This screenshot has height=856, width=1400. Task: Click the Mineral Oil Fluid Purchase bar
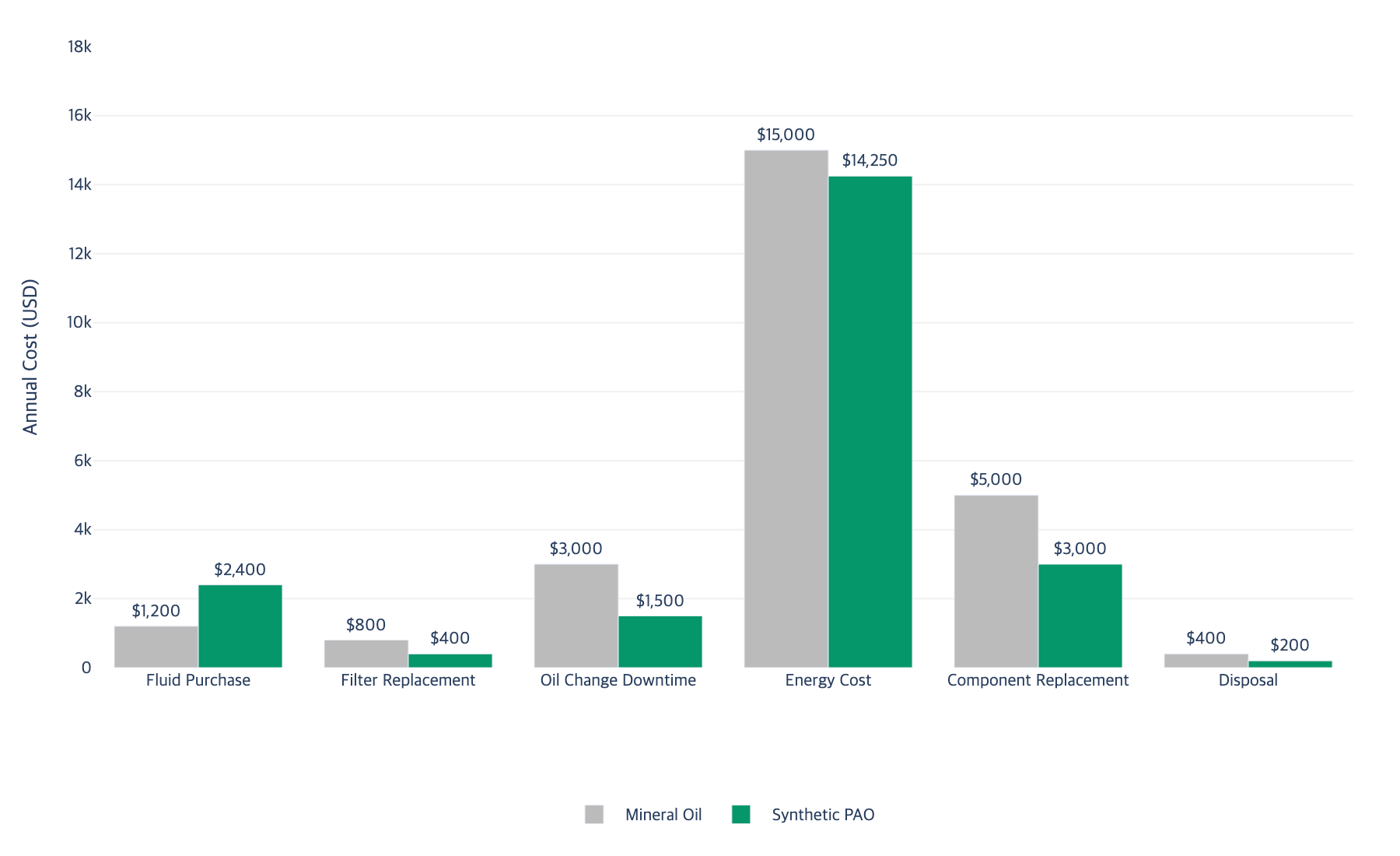coord(156,647)
